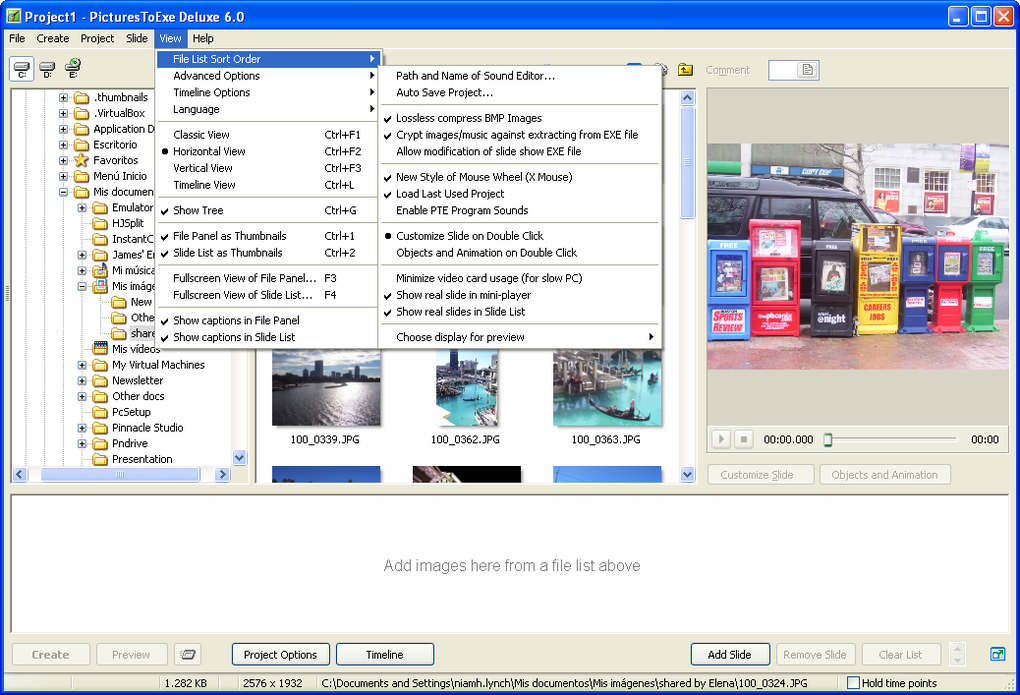Expand the .thumbnails folder node
1020x695 pixels.
click(x=64, y=98)
